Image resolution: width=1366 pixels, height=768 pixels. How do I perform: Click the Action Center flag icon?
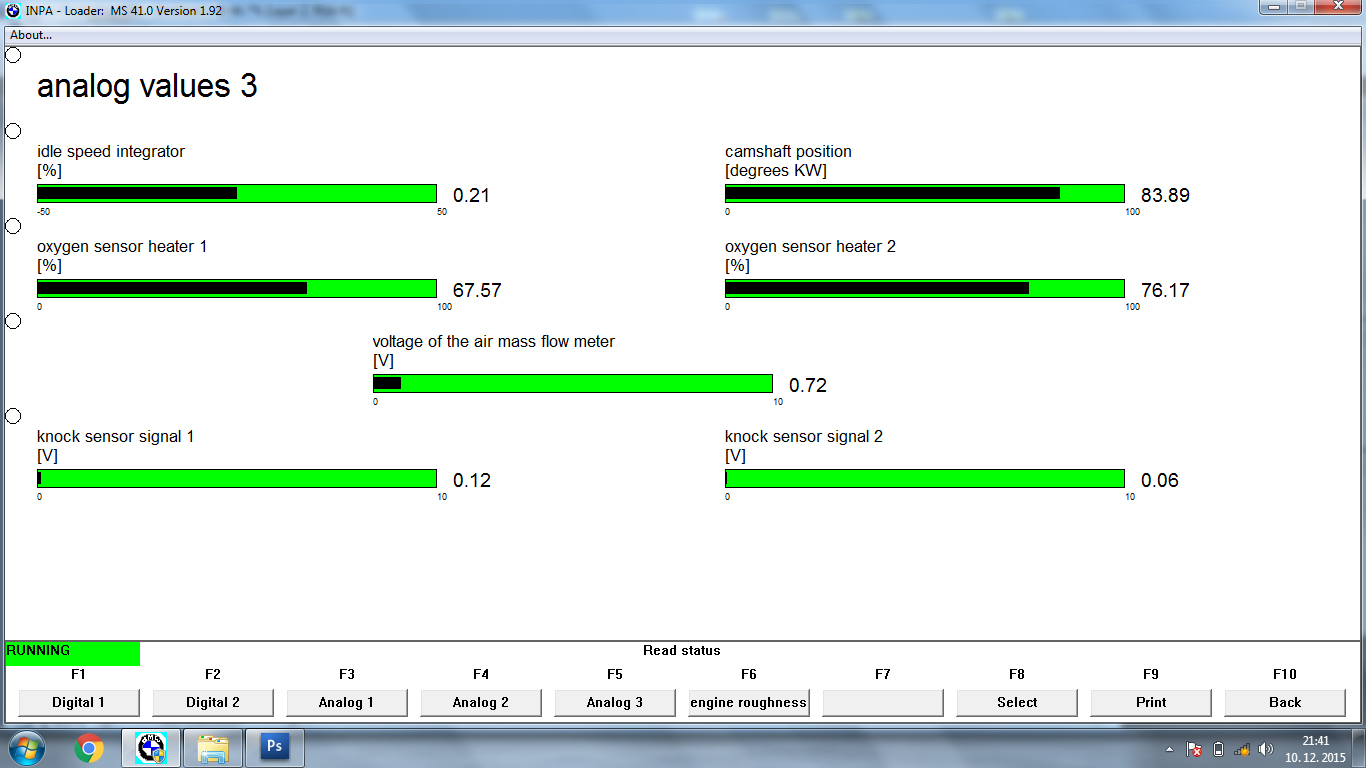[x=1194, y=749]
